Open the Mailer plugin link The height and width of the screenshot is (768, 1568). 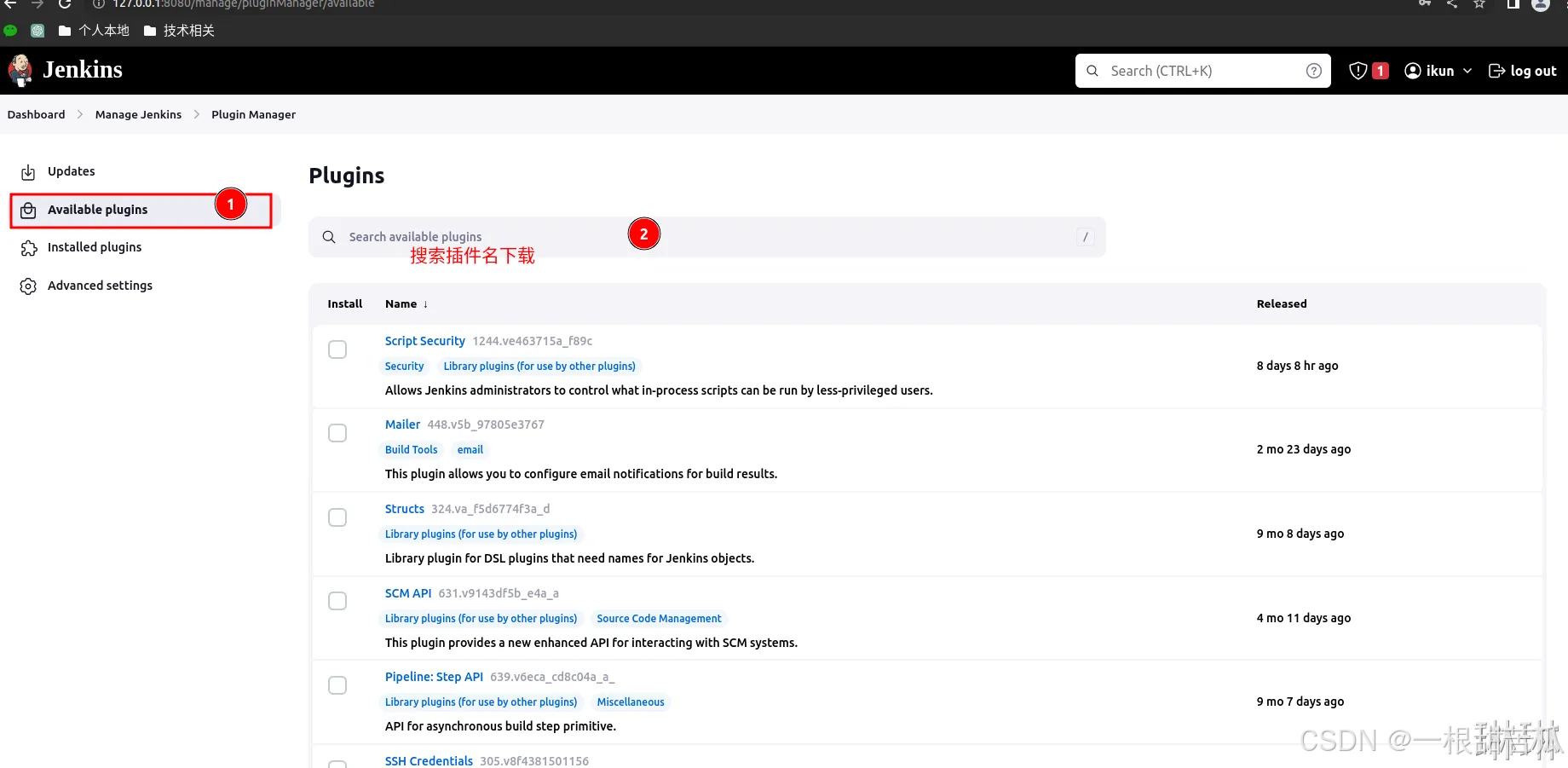tap(402, 424)
